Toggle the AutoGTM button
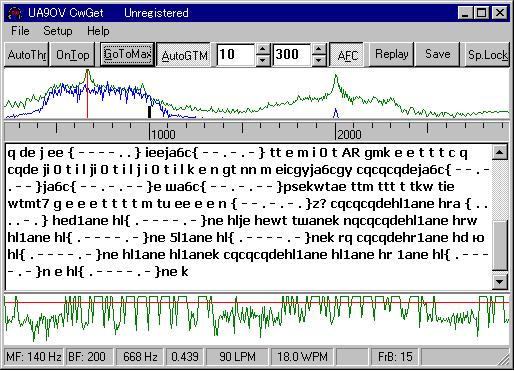This screenshot has height=371, width=514. 184,55
